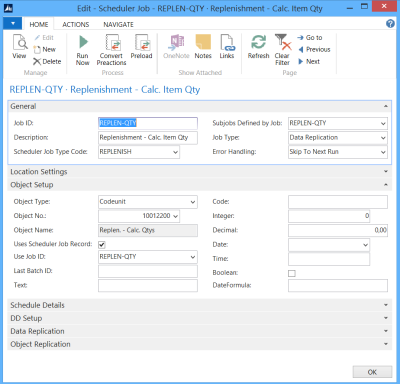The width and height of the screenshot is (400, 384).
Task: Expand DD Setup section
Action: click(x=386, y=318)
